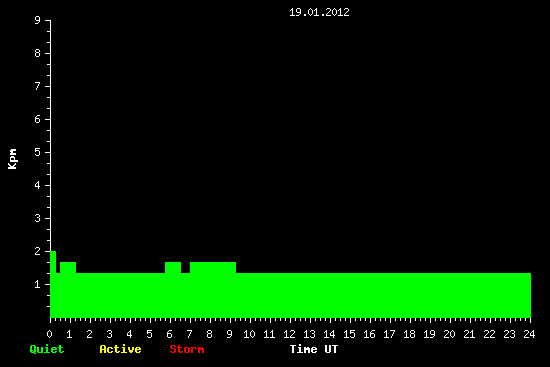
Task: Click hour 6 on the time axis
Action: [170, 334]
